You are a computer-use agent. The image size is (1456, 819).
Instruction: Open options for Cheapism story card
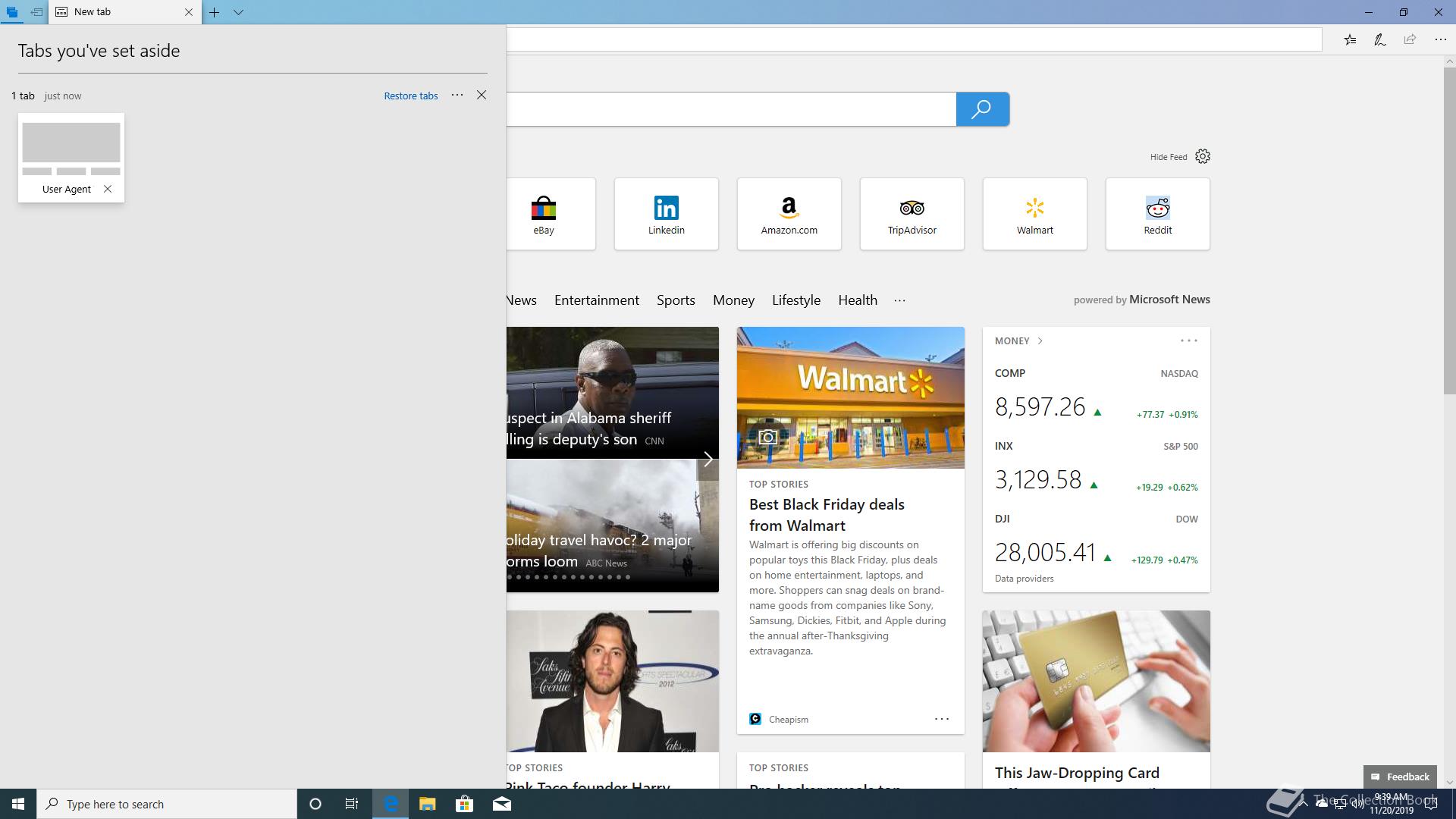click(942, 719)
